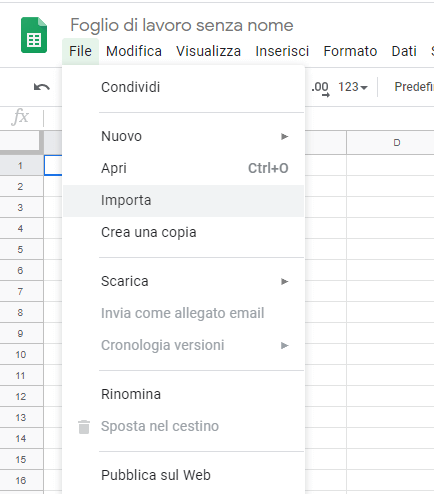Click the document title Foglio di lavoro senza nome

click(182, 25)
